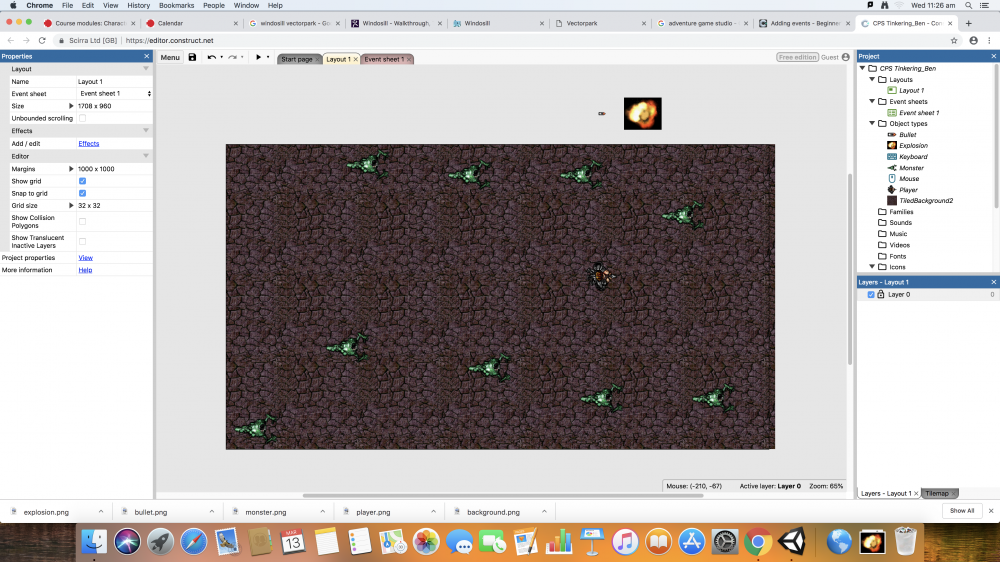Select Layout 1 in project tree
1000x562 pixels.
[x=911, y=91]
